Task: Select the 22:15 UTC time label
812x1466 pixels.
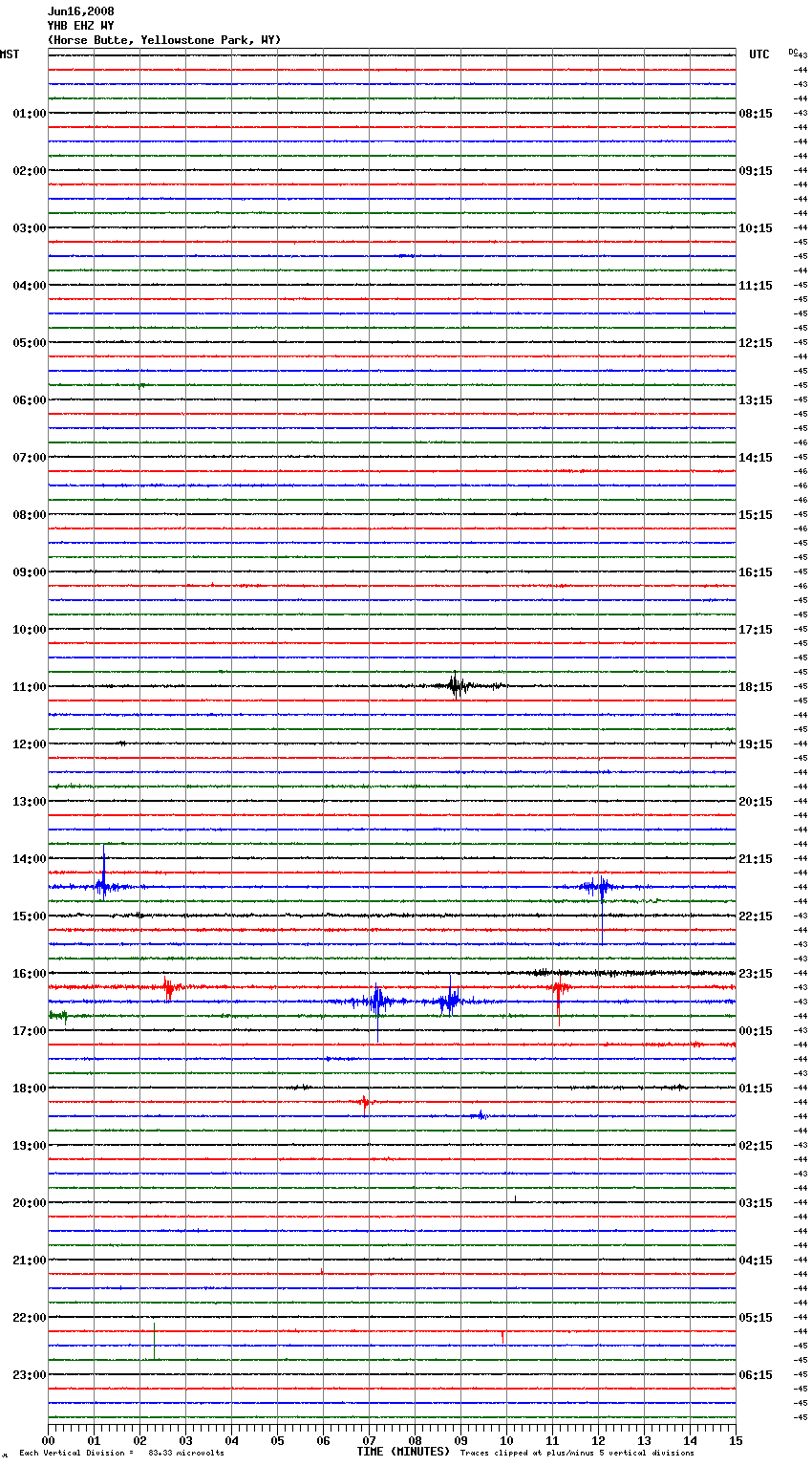Action: [756, 916]
